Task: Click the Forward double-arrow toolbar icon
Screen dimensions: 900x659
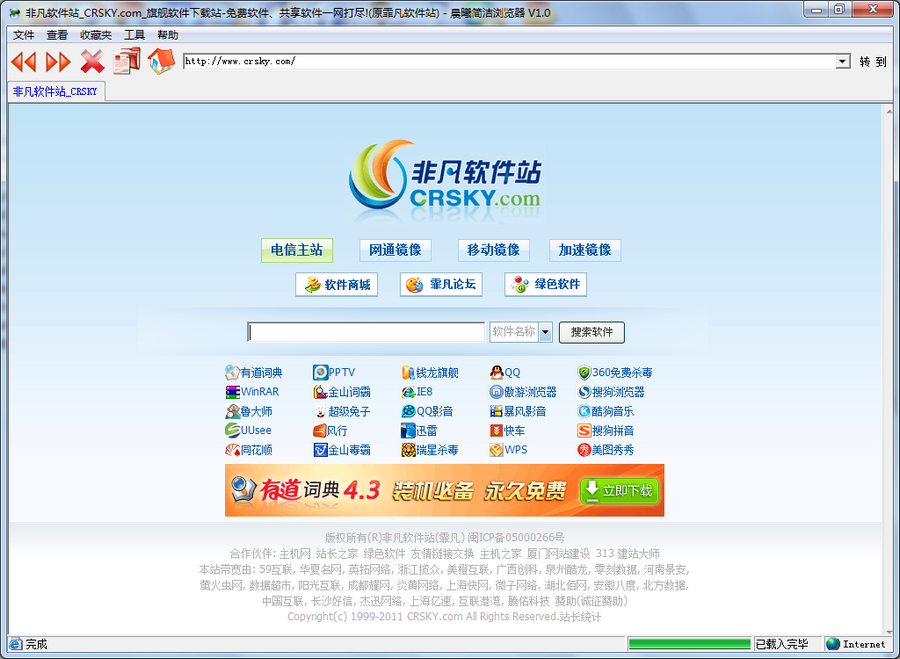Action: point(58,61)
